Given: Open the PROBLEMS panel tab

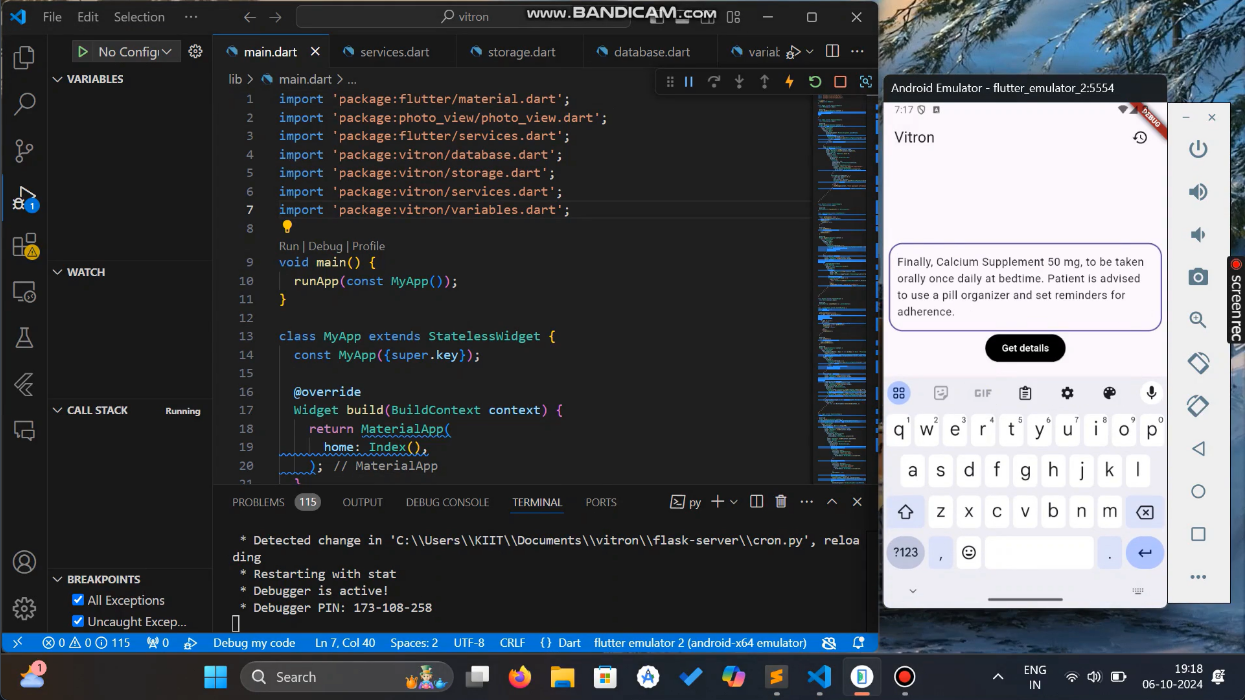Looking at the screenshot, I should pyautogui.click(x=275, y=502).
